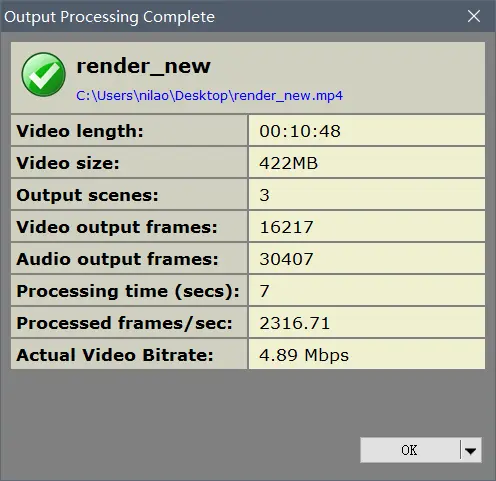Click the Video size label
Screen dimensions: 496x481
click(x=68, y=163)
